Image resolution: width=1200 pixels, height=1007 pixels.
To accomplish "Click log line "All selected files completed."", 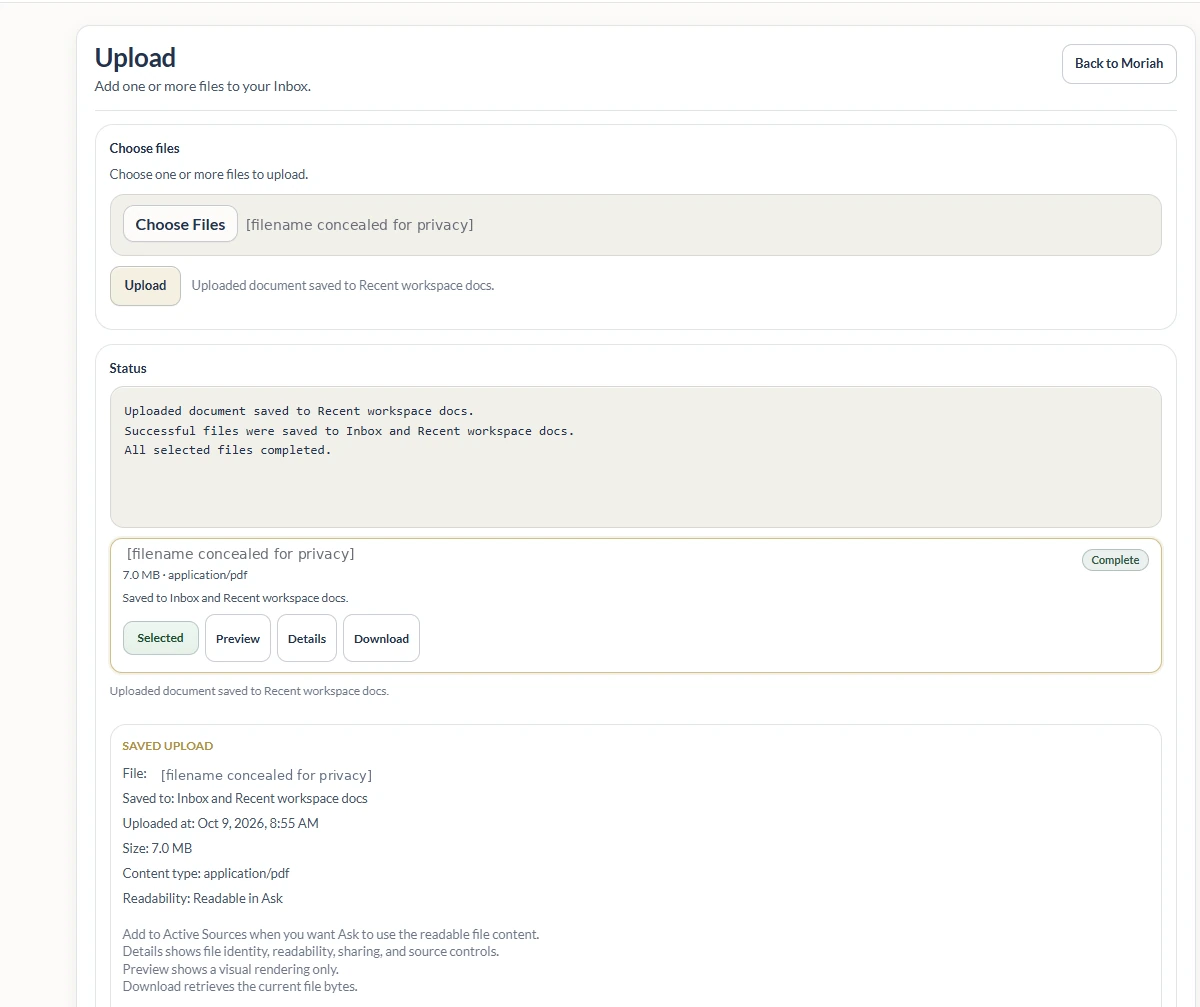I will point(228,450).
